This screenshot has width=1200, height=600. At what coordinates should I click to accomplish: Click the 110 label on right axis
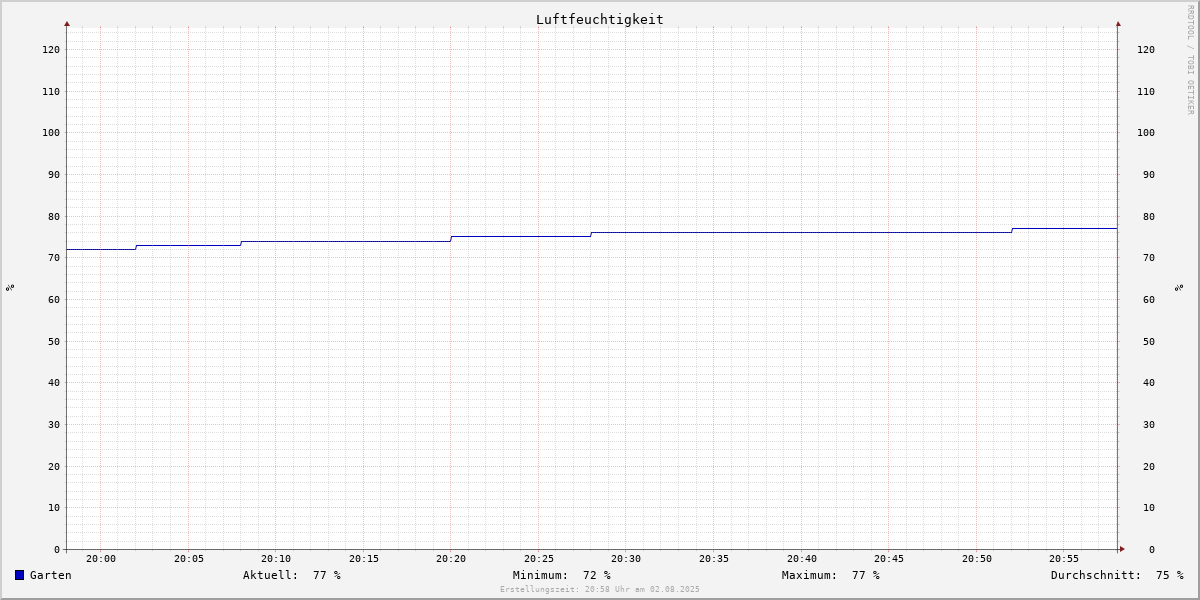1146,91
